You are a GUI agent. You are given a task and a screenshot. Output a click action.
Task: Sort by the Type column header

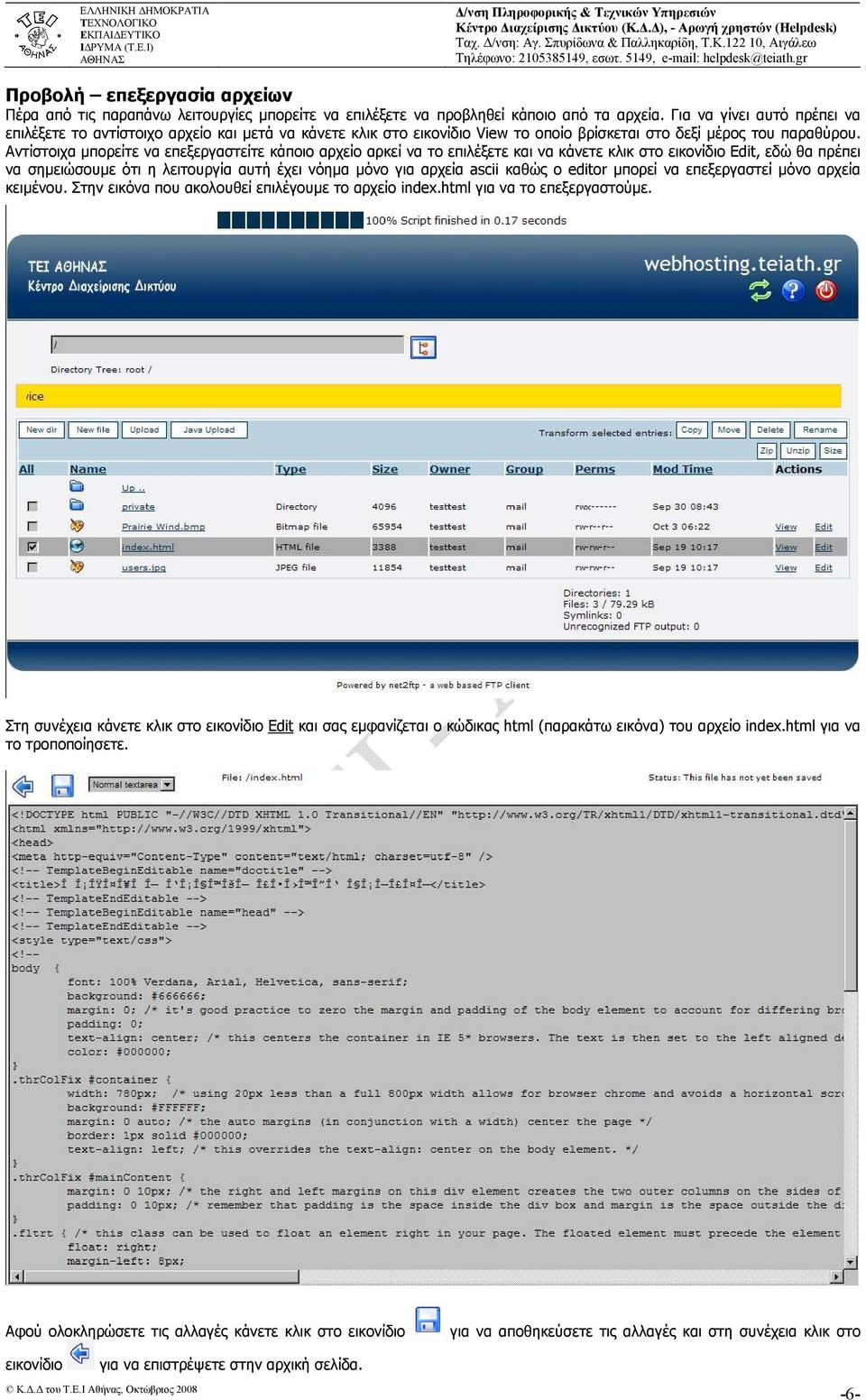[290, 469]
